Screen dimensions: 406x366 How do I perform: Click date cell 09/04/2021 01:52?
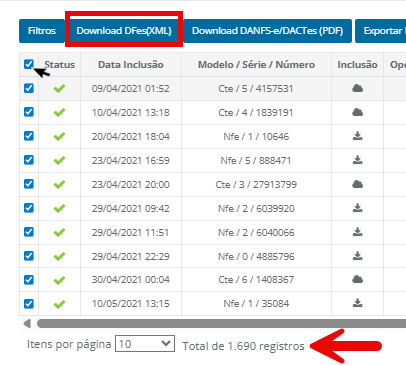(131, 89)
